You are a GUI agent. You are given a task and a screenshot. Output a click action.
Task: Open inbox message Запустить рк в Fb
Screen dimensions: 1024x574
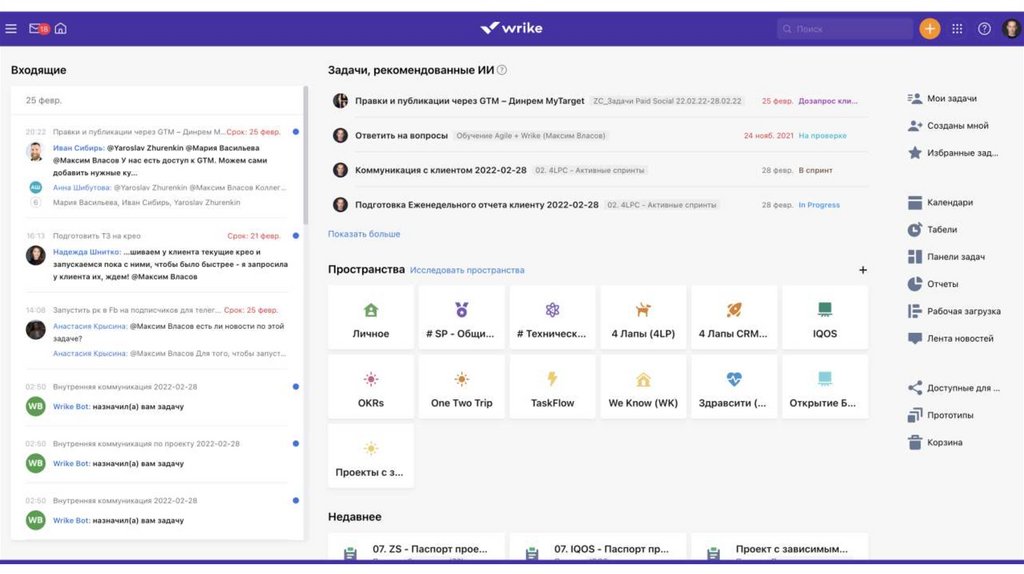pos(157,332)
